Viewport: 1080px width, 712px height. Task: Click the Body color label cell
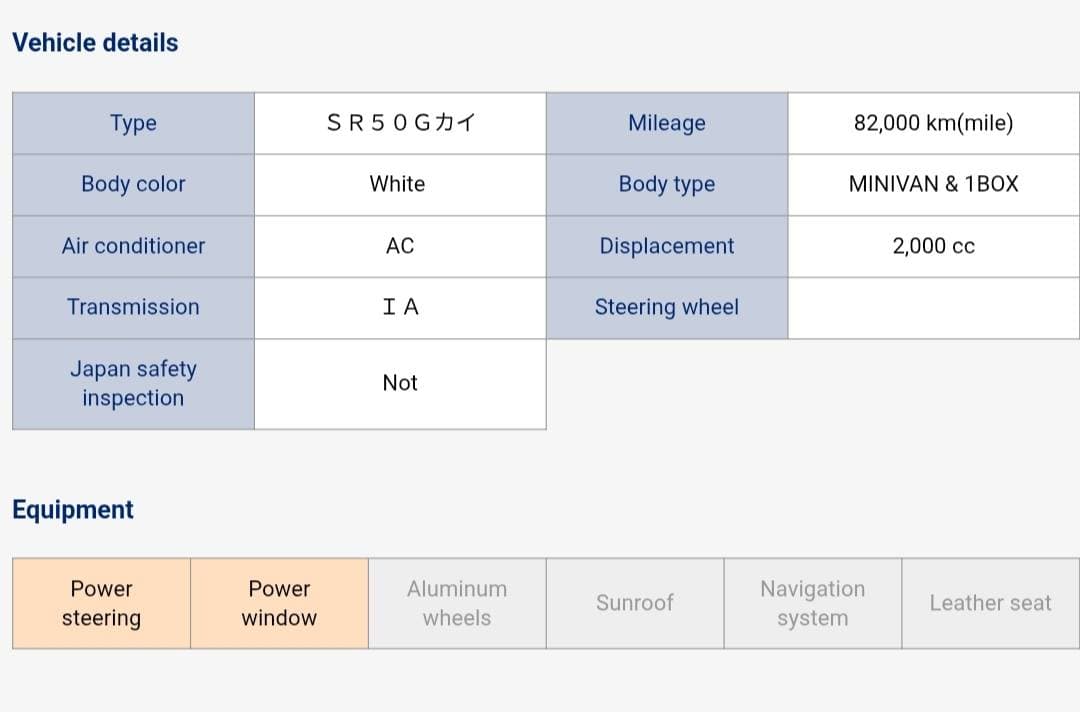[133, 184]
